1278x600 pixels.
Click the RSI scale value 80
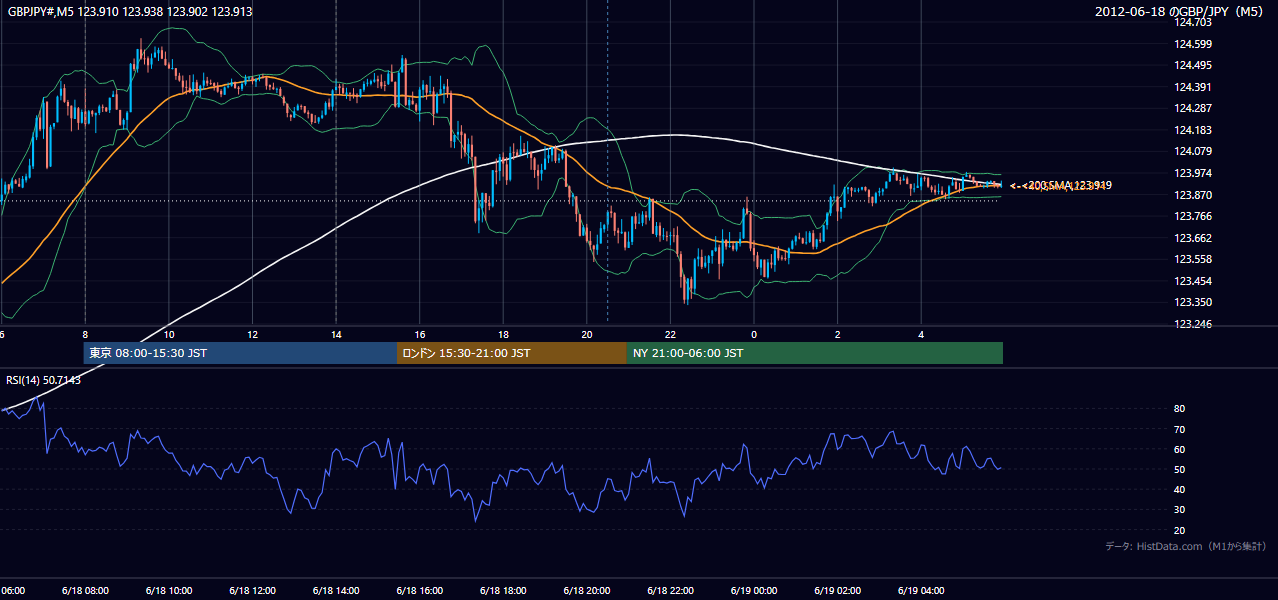[1180, 409]
